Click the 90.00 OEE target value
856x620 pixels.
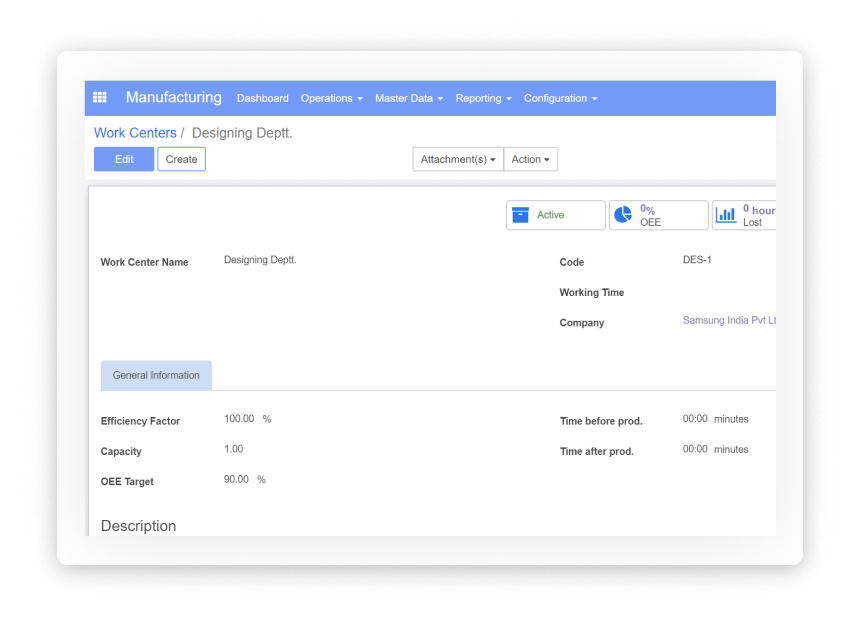pos(236,479)
